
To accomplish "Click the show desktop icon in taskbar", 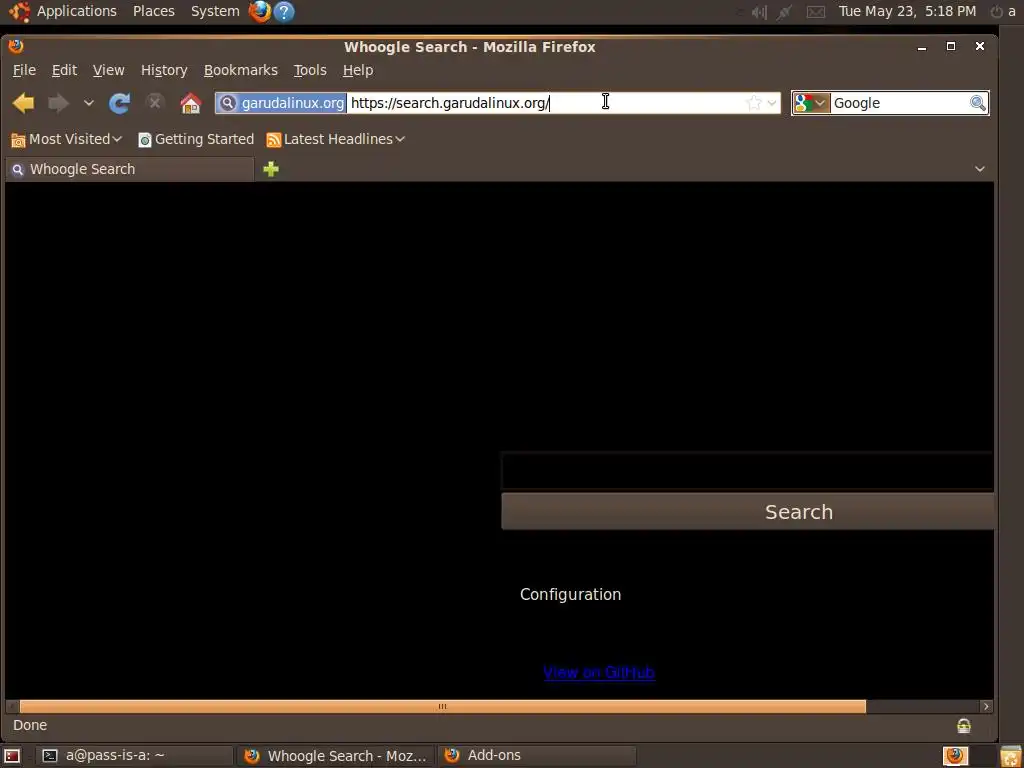I will pyautogui.click(x=12, y=756).
